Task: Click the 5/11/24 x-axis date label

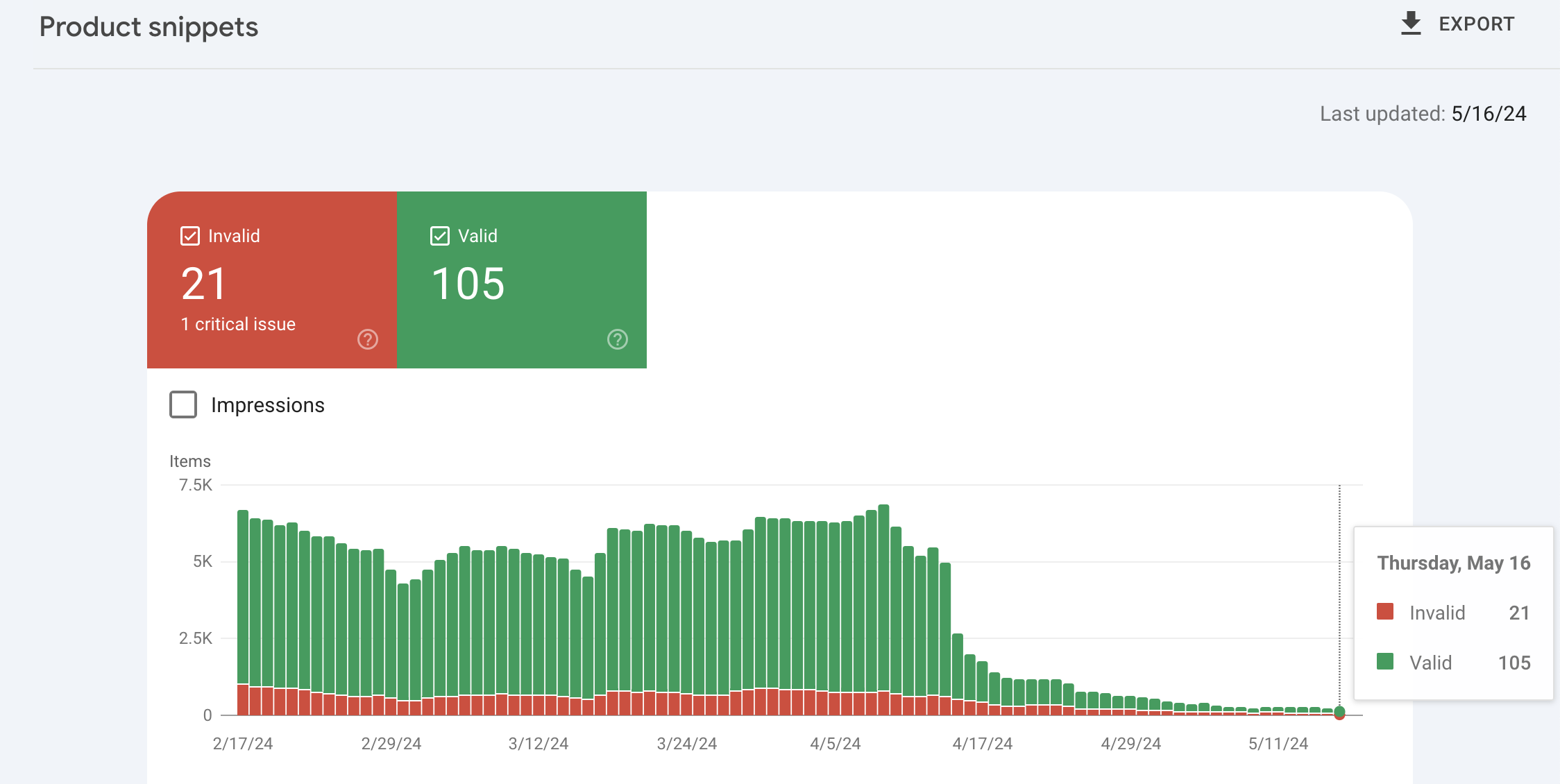Action: (x=1278, y=744)
